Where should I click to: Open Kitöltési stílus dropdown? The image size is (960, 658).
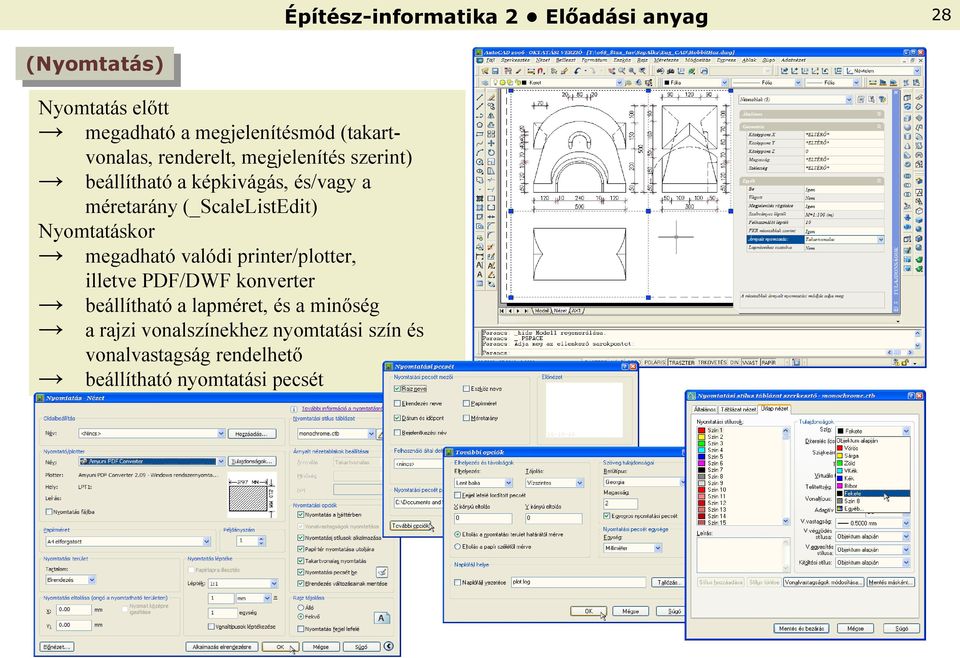906,563
